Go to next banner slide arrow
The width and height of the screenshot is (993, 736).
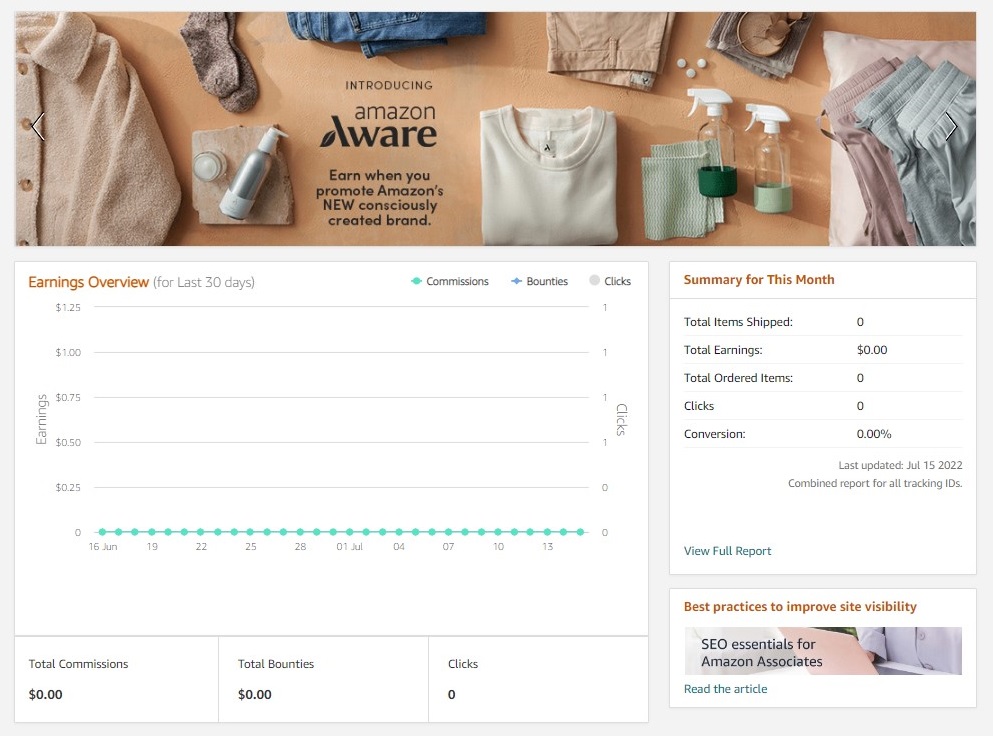point(951,127)
